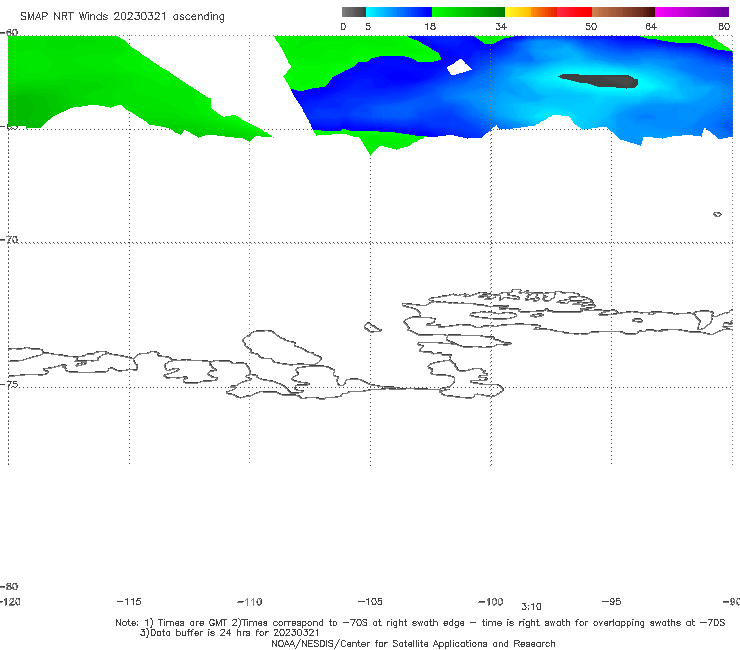The height and width of the screenshot is (650, 740).
Task: Click the red segment of the color bar
Action: coord(574,12)
